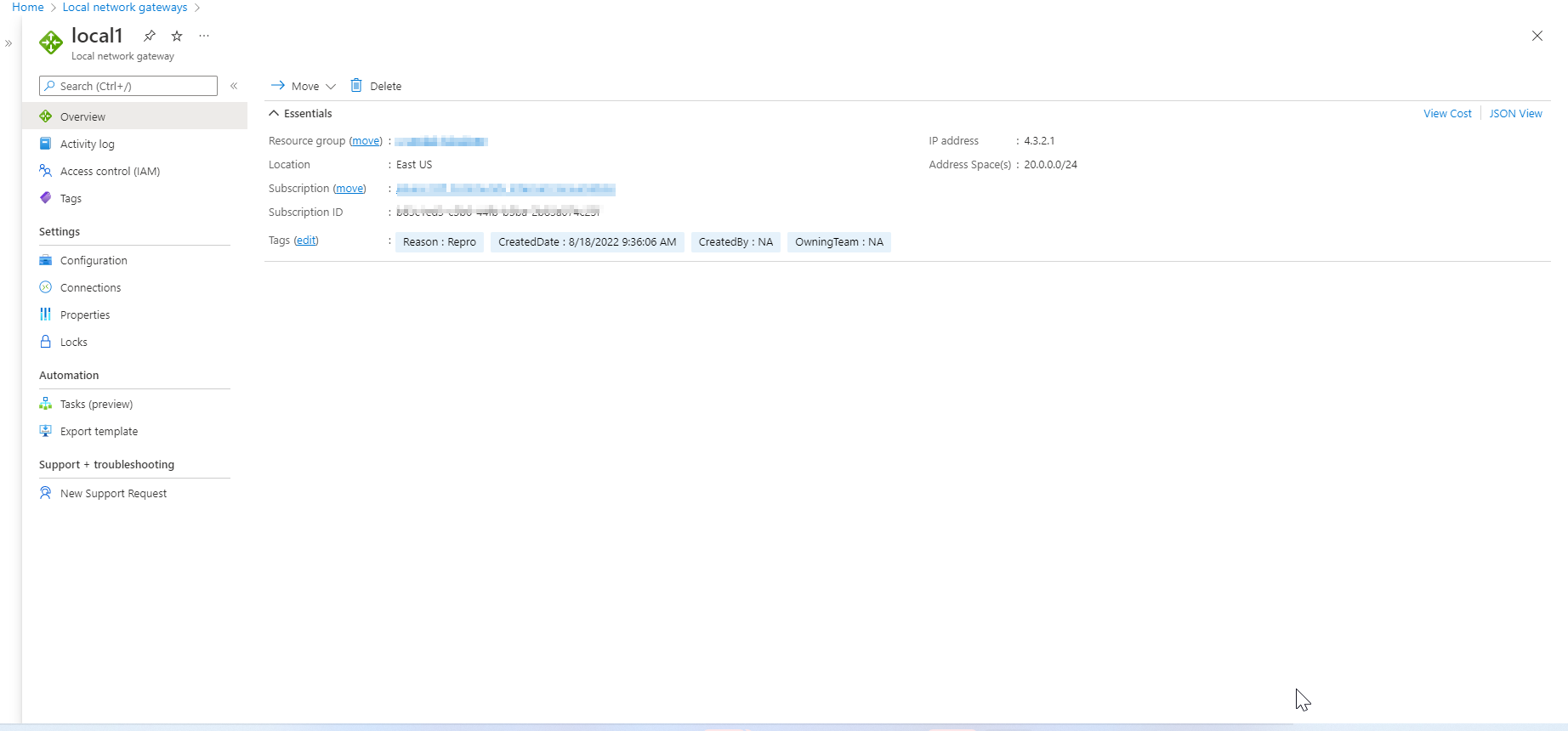
Task: Open the blurred resource group link
Action: click(441, 141)
